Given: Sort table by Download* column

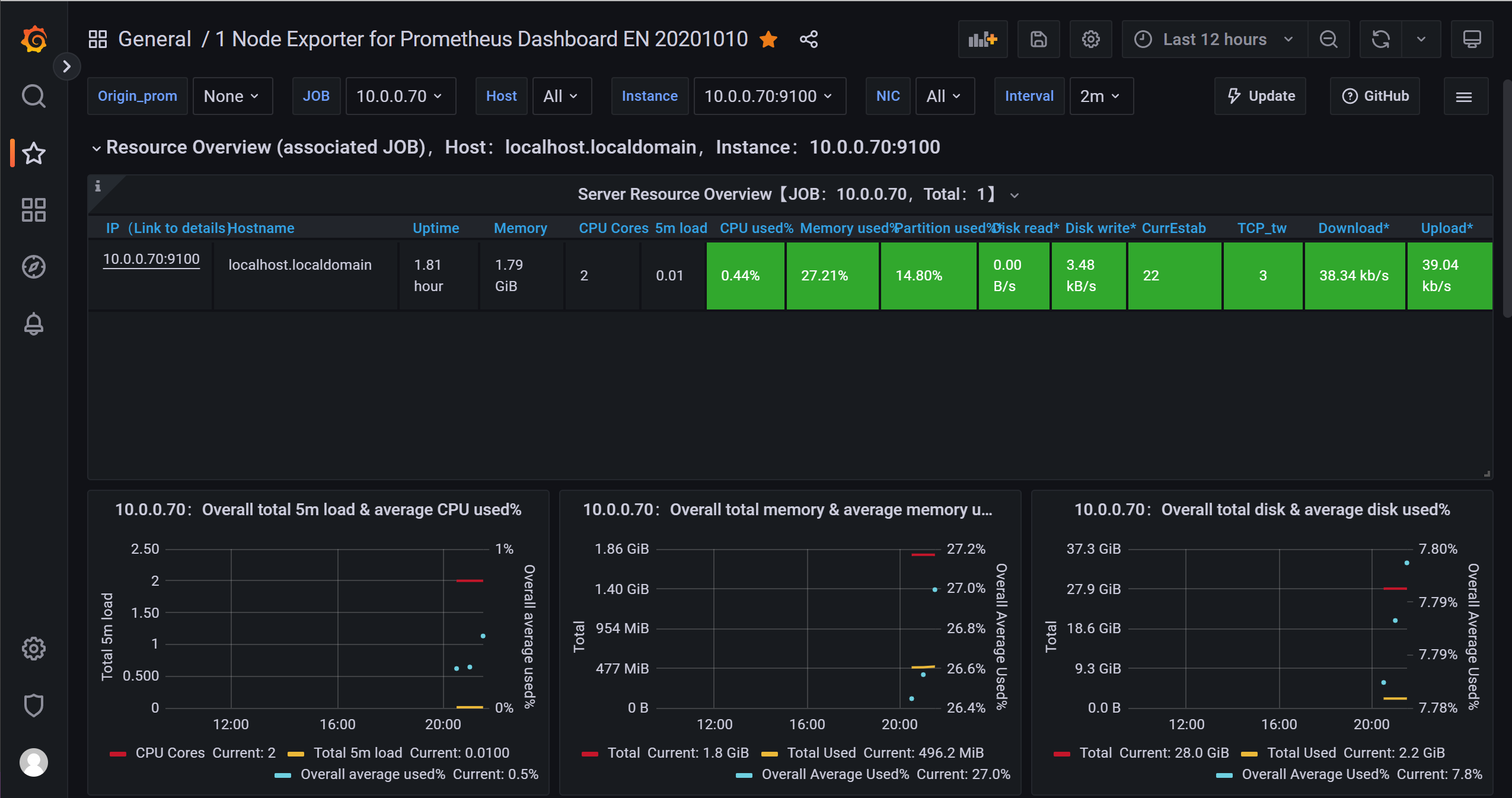Looking at the screenshot, I should point(1354,228).
